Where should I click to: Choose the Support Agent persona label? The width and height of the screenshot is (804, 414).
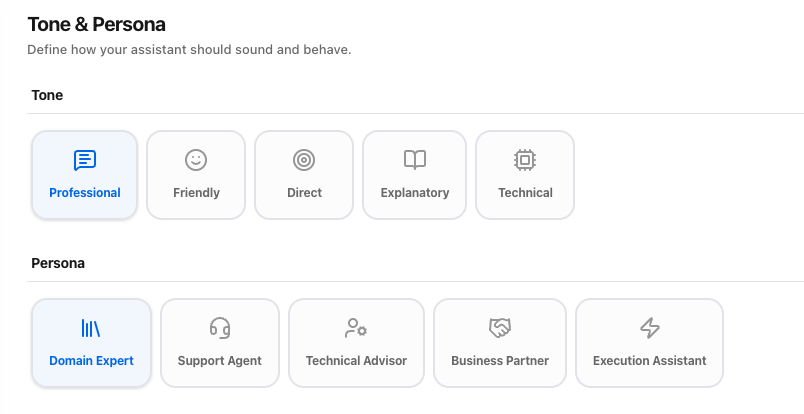click(220, 361)
